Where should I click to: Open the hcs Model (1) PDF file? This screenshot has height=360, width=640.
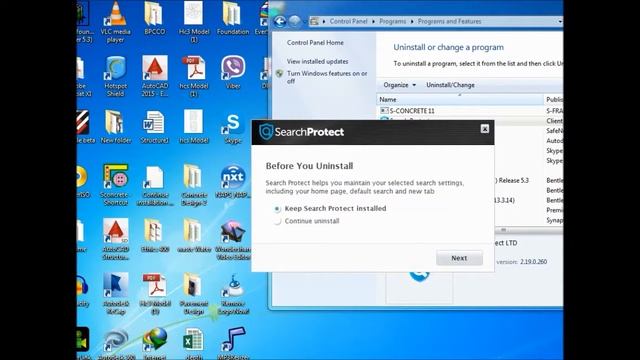(x=193, y=76)
